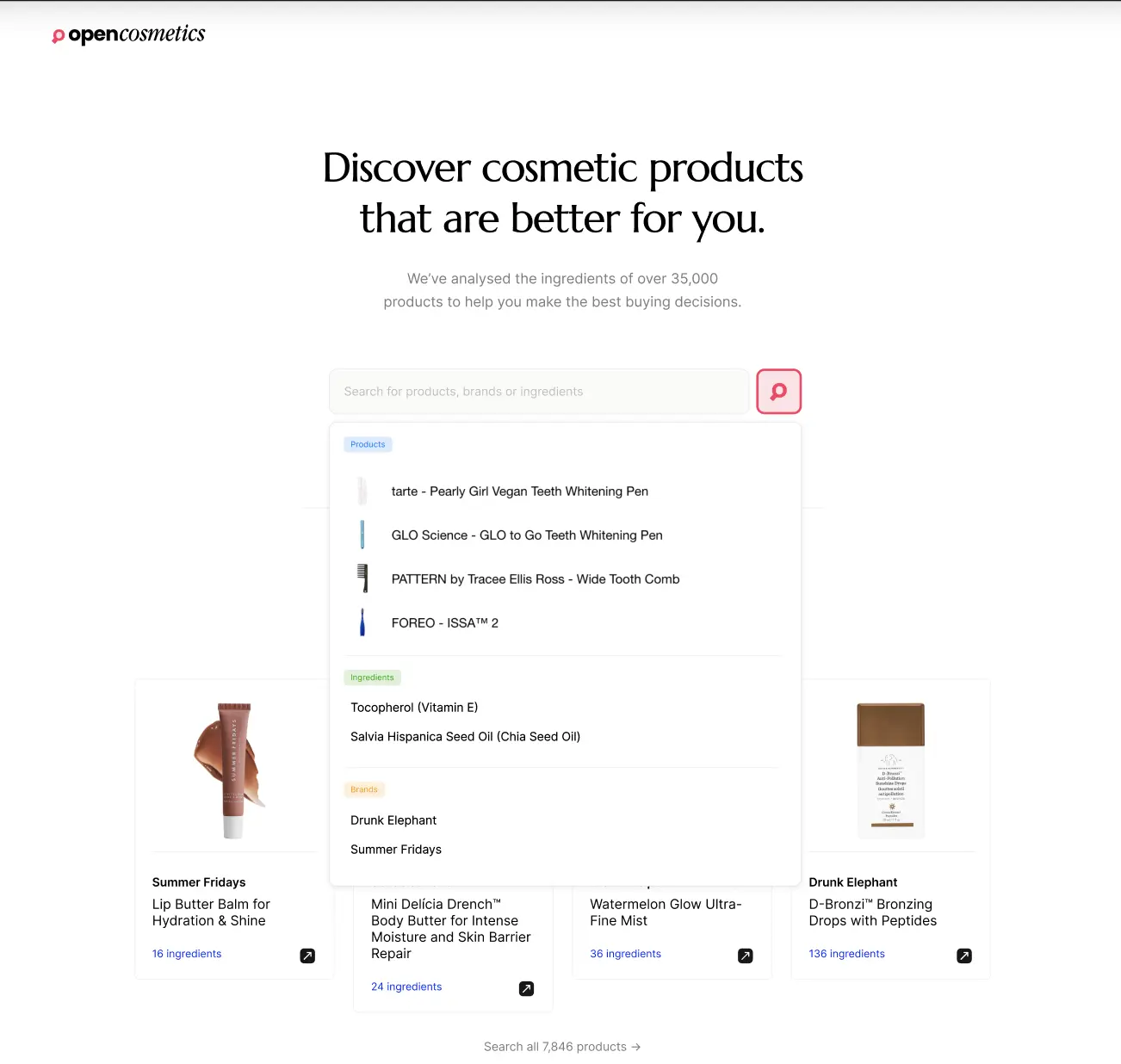The height and width of the screenshot is (1064, 1121).
Task: Click the opencosmetics logo
Action: tap(128, 34)
